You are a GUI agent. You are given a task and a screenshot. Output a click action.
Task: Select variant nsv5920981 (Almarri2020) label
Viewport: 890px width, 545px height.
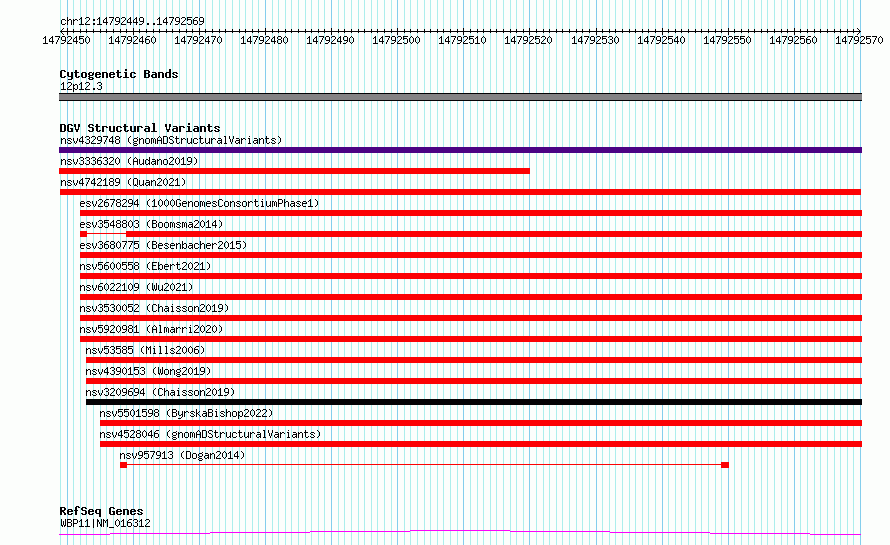pyautogui.click(x=152, y=329)
